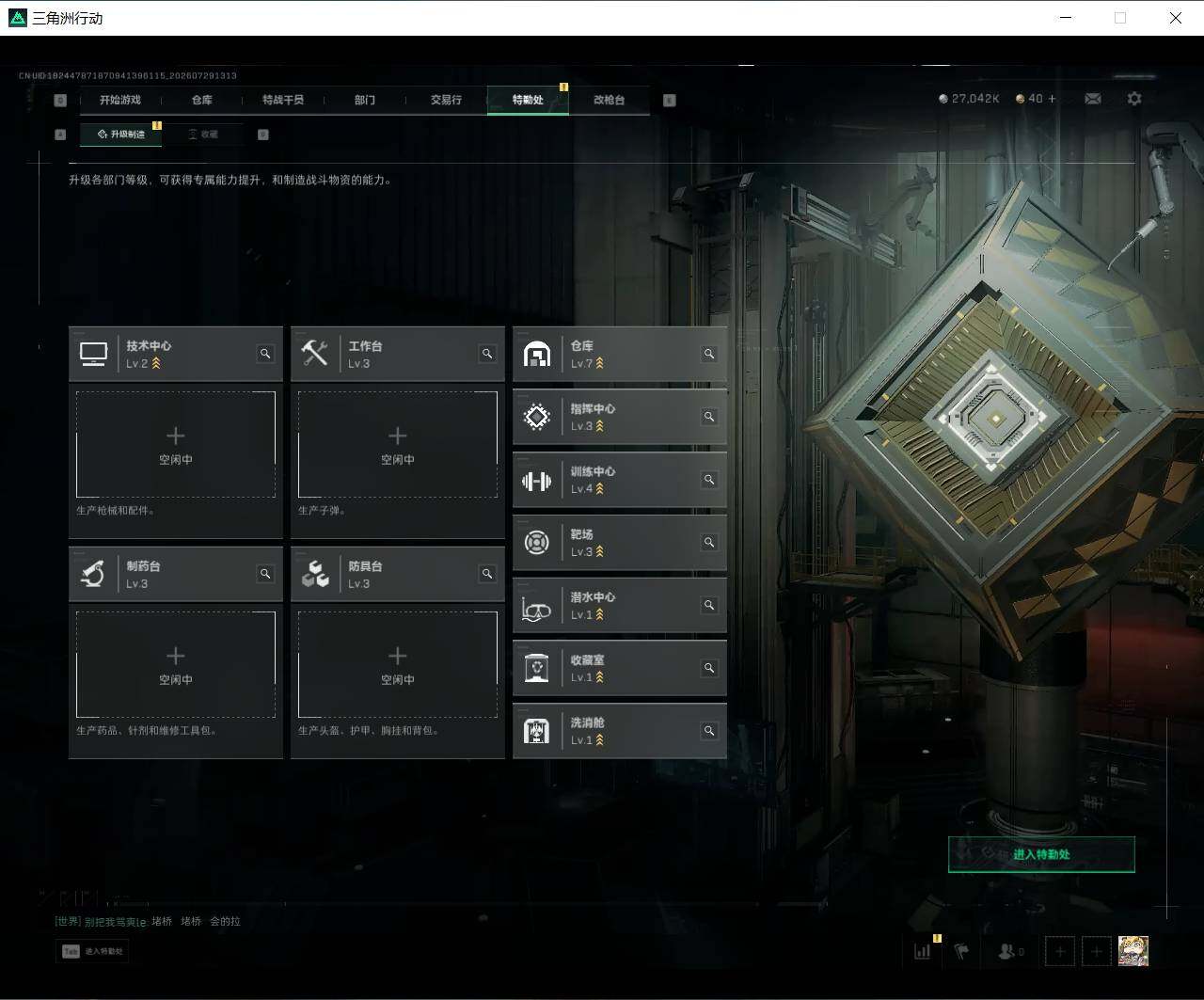Click the 进入特勤处 green button
This screenshot has height=1000, width=1204.
pyautogui.click(x=1041, y=854)
